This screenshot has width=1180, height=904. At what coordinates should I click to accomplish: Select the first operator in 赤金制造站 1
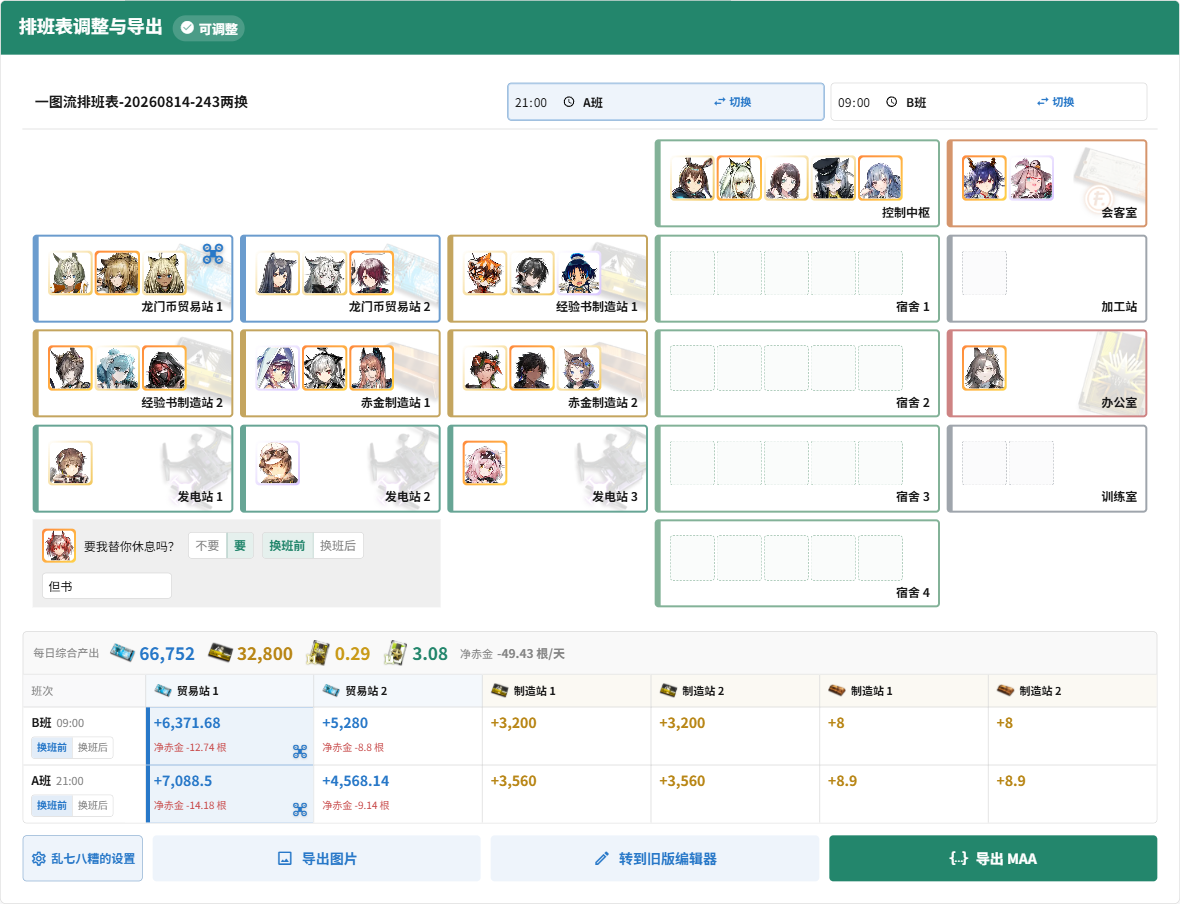click(x=278, y=368)
